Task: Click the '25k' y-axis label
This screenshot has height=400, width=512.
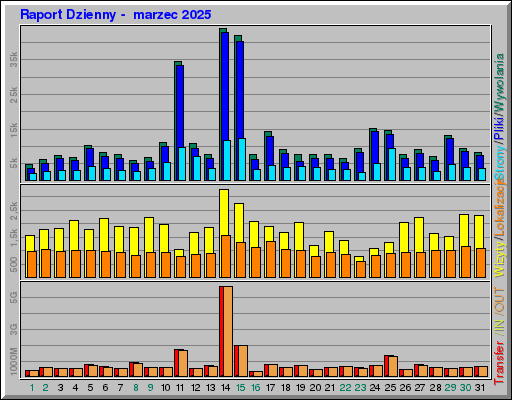Action: point(13,94)
